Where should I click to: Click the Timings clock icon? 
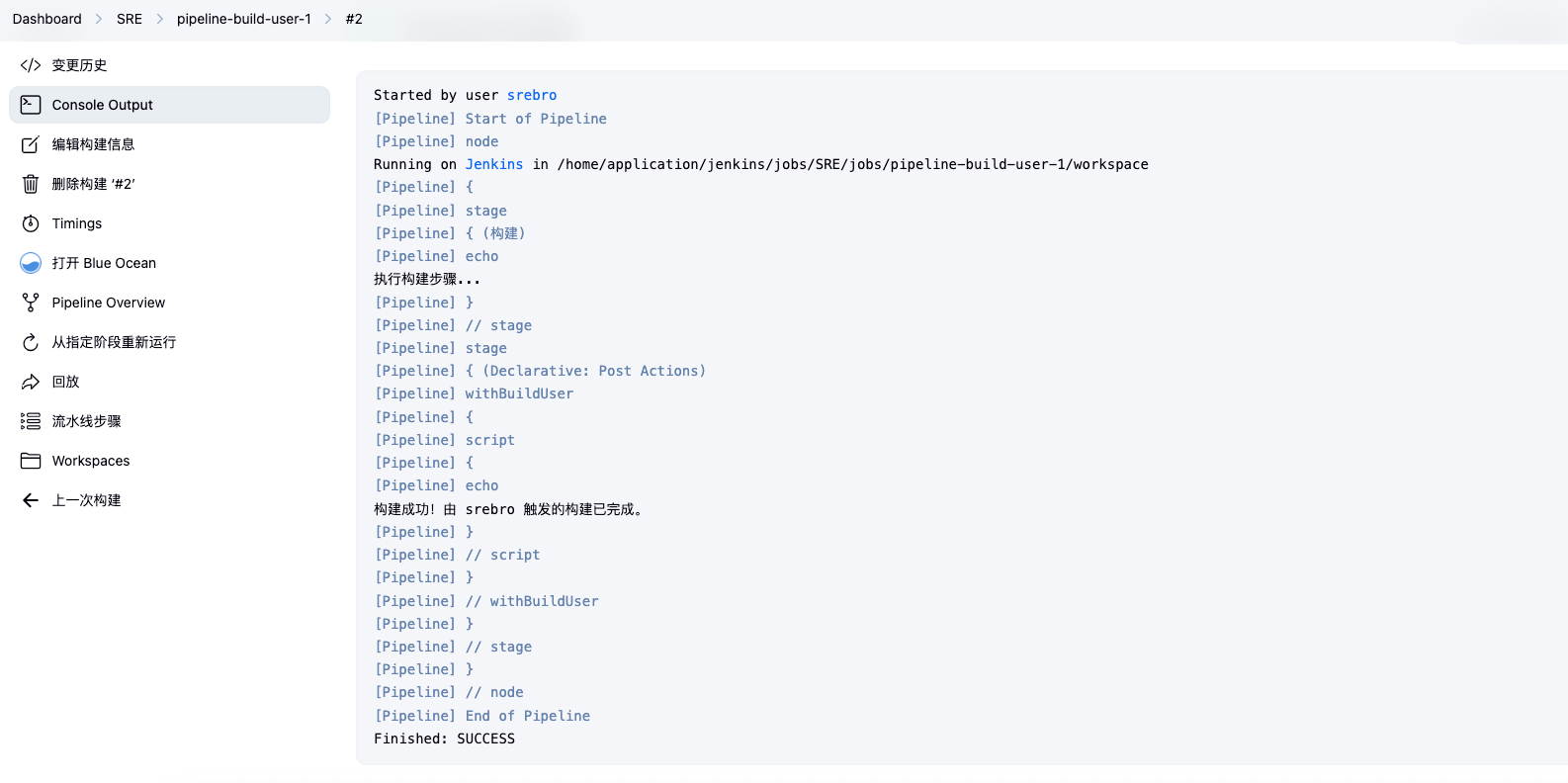(x=31, y=223)
